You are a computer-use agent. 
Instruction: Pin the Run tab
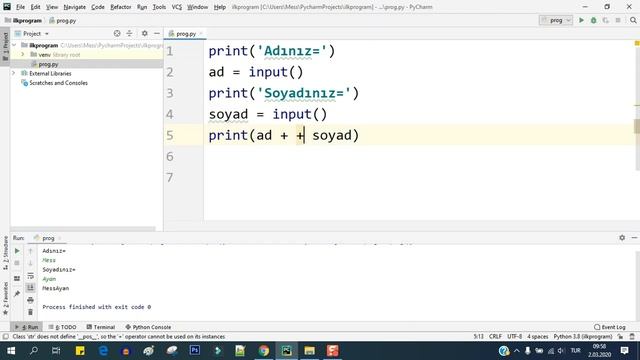(17, 294)
